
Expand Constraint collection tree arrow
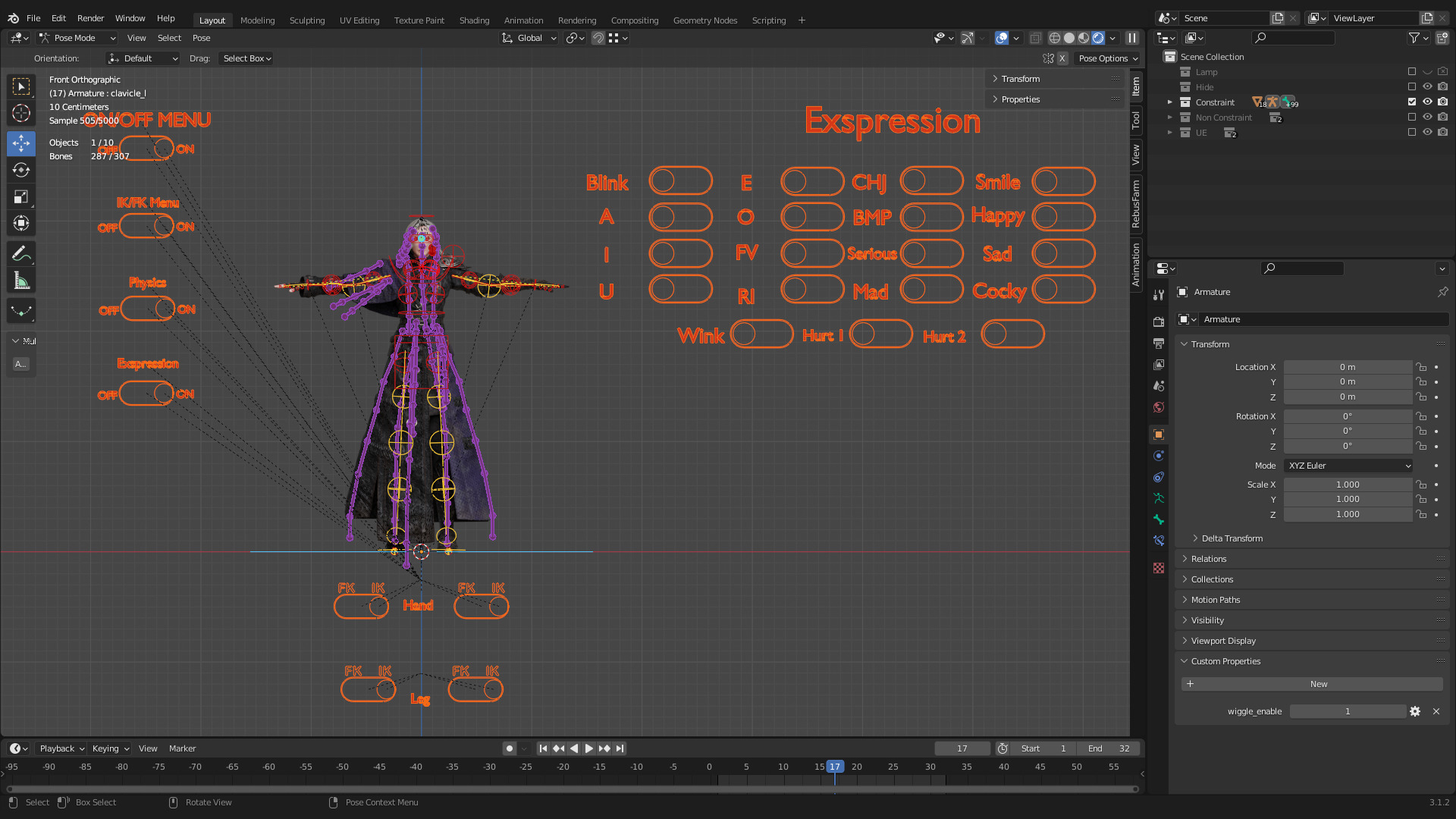pyautogui.click(x=1170, y=102)
